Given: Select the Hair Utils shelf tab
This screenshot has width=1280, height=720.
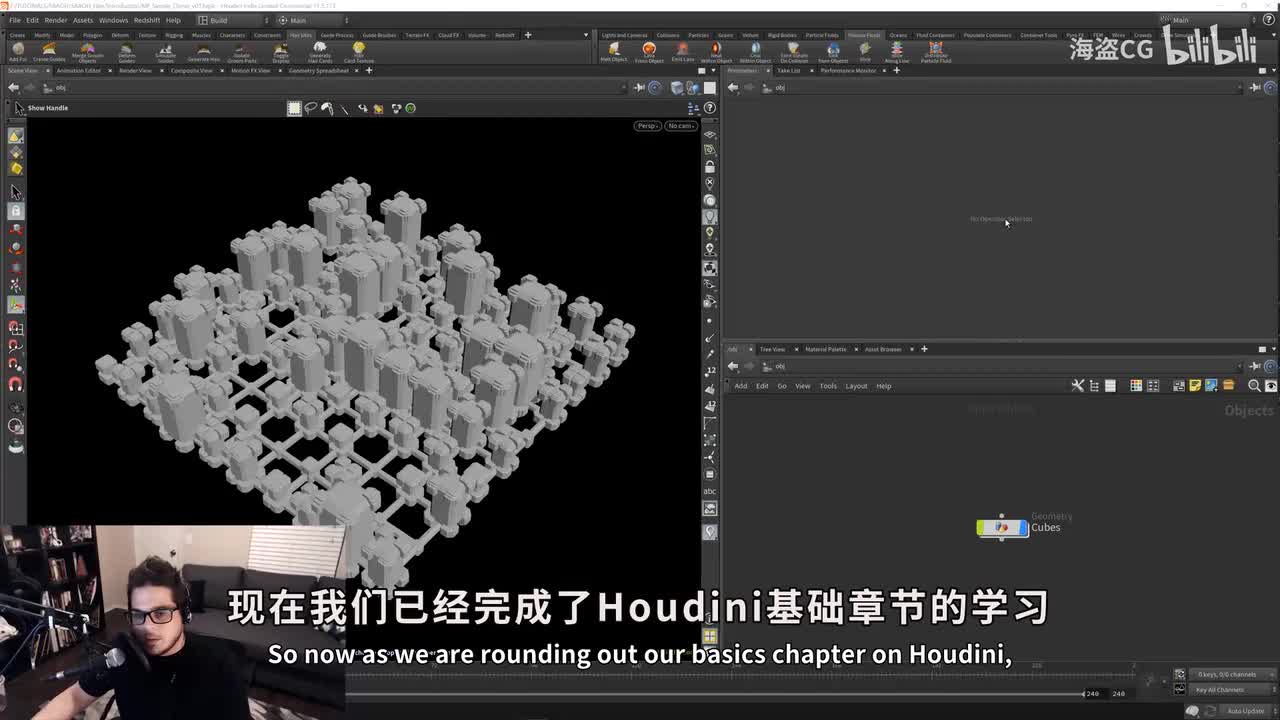Looking at the screenshot, I should [x=300, y=35].
